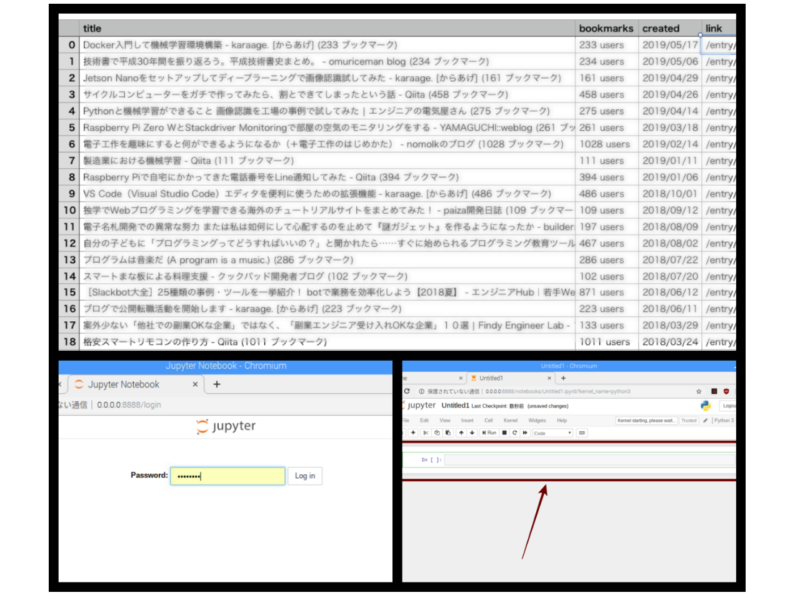Click inside the Password input field
Image resolution: width=800 pixels, height=600 pixels.
228,476
